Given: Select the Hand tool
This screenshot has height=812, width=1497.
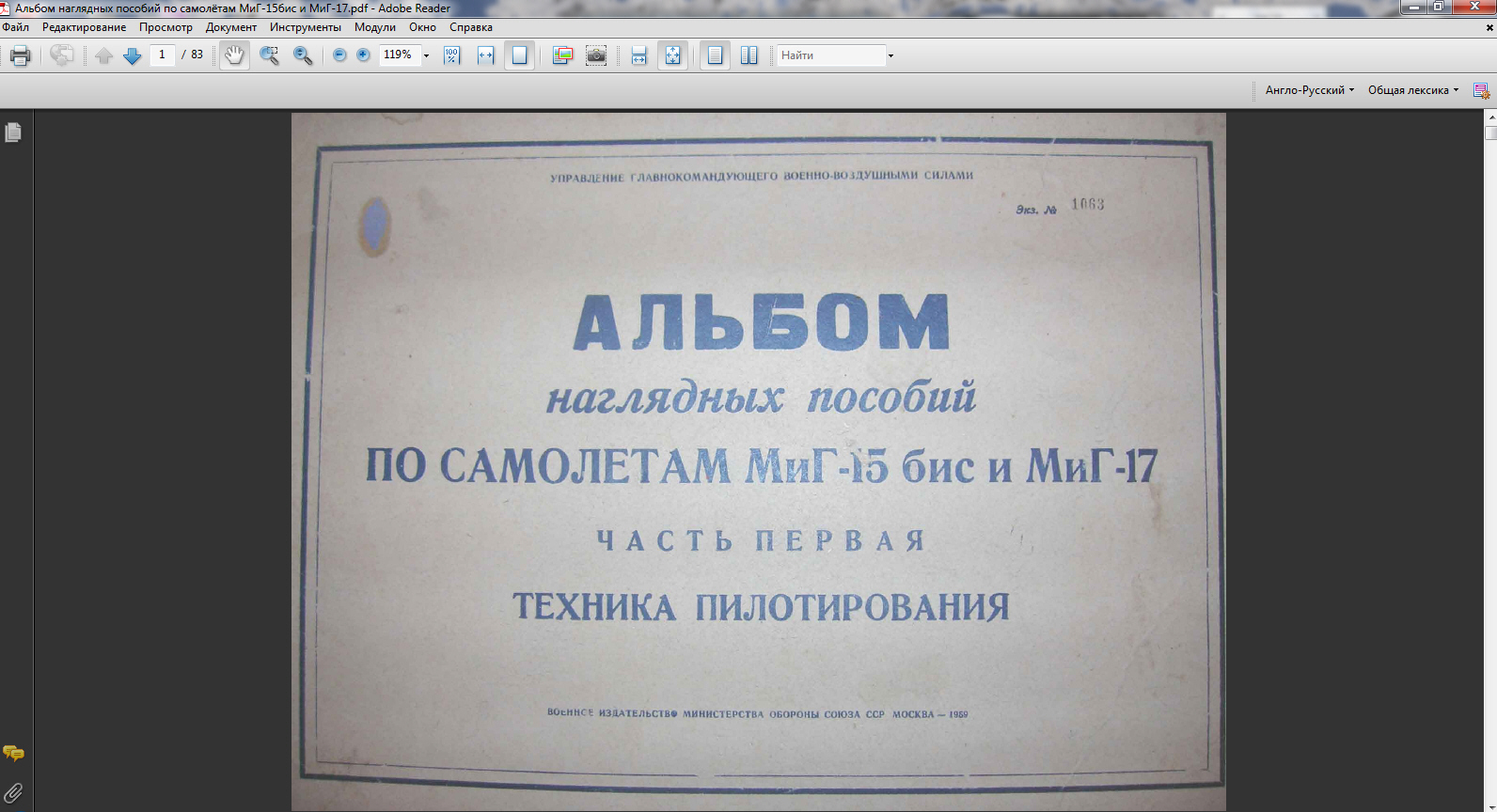Looking at the screenshot, I should tap(234, 55).
